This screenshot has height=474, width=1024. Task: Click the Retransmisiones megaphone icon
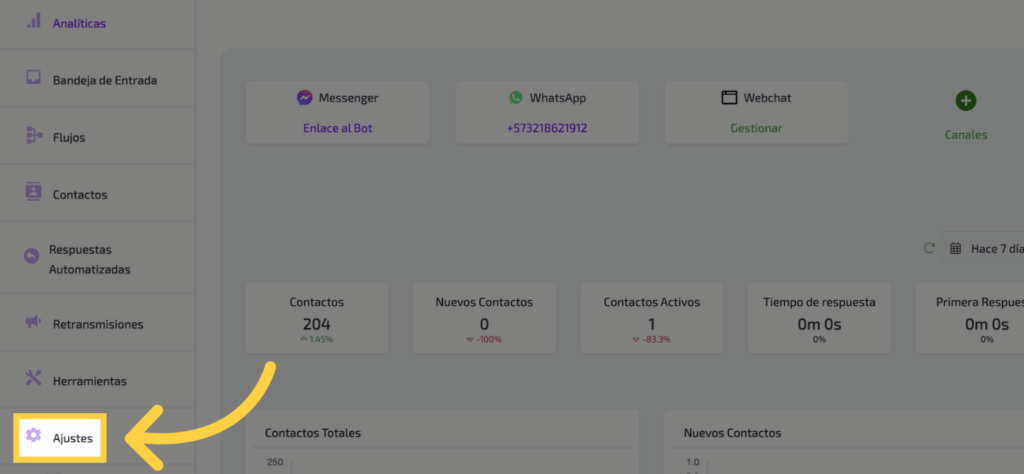33,322
